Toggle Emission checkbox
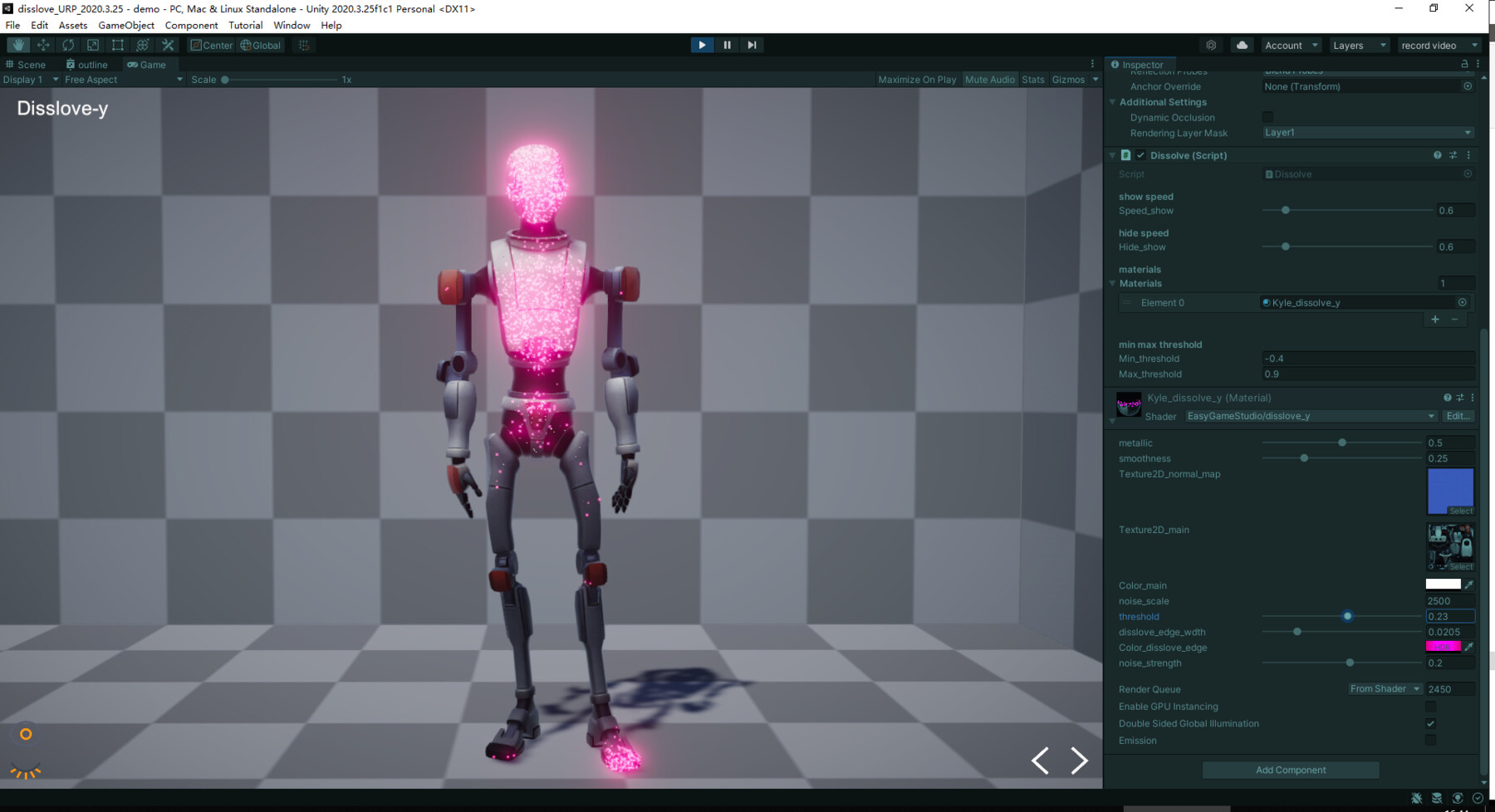Image resolution: width=1495 pixels, height=812 pixels. click(x=1430, y=740)
